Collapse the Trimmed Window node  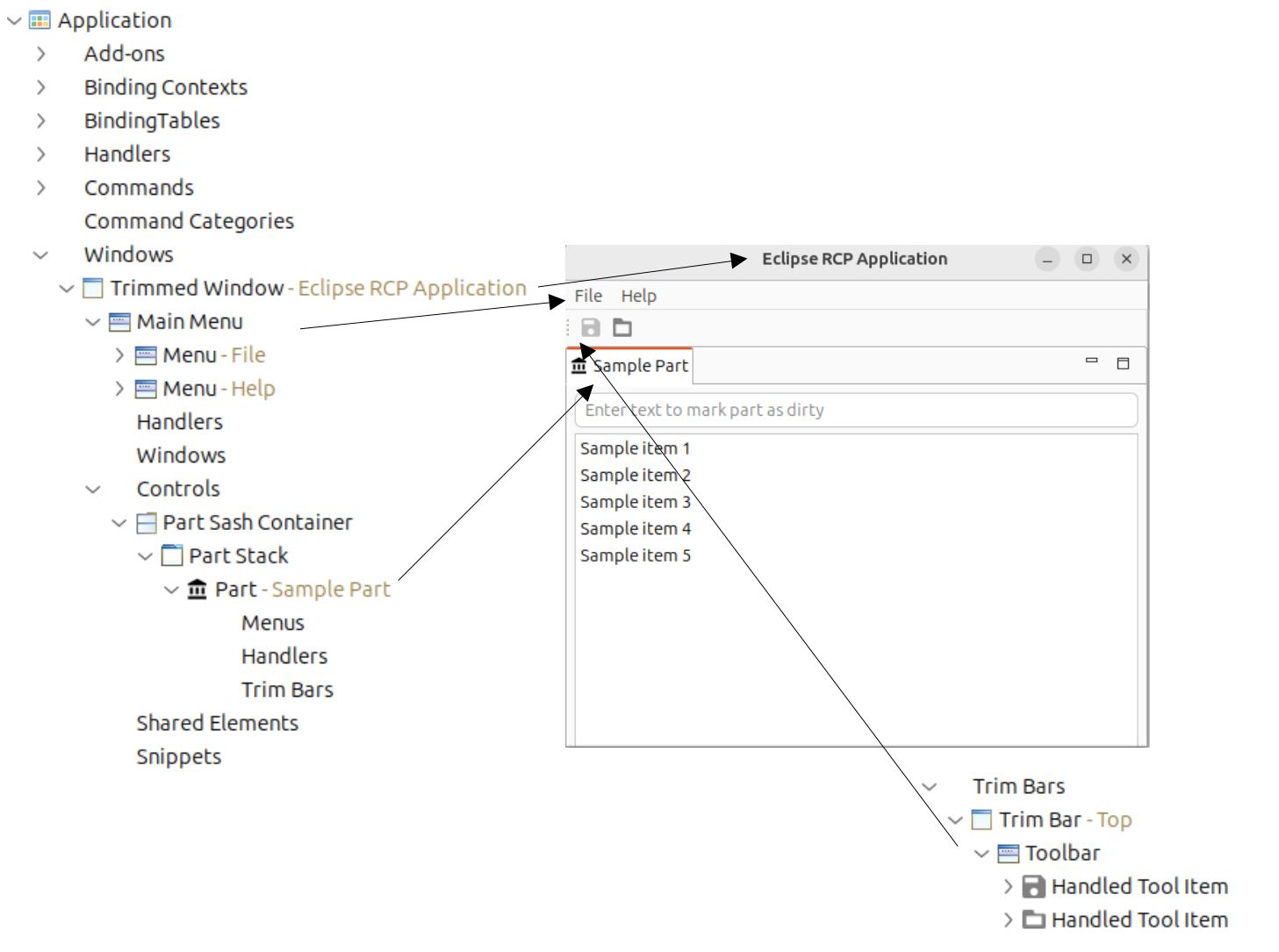tap(67, 288)
